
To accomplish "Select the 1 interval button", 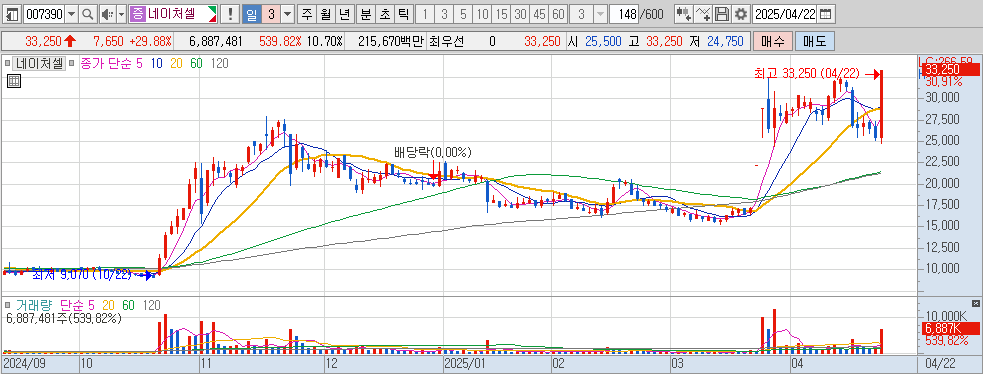I will tap(425, 14).
